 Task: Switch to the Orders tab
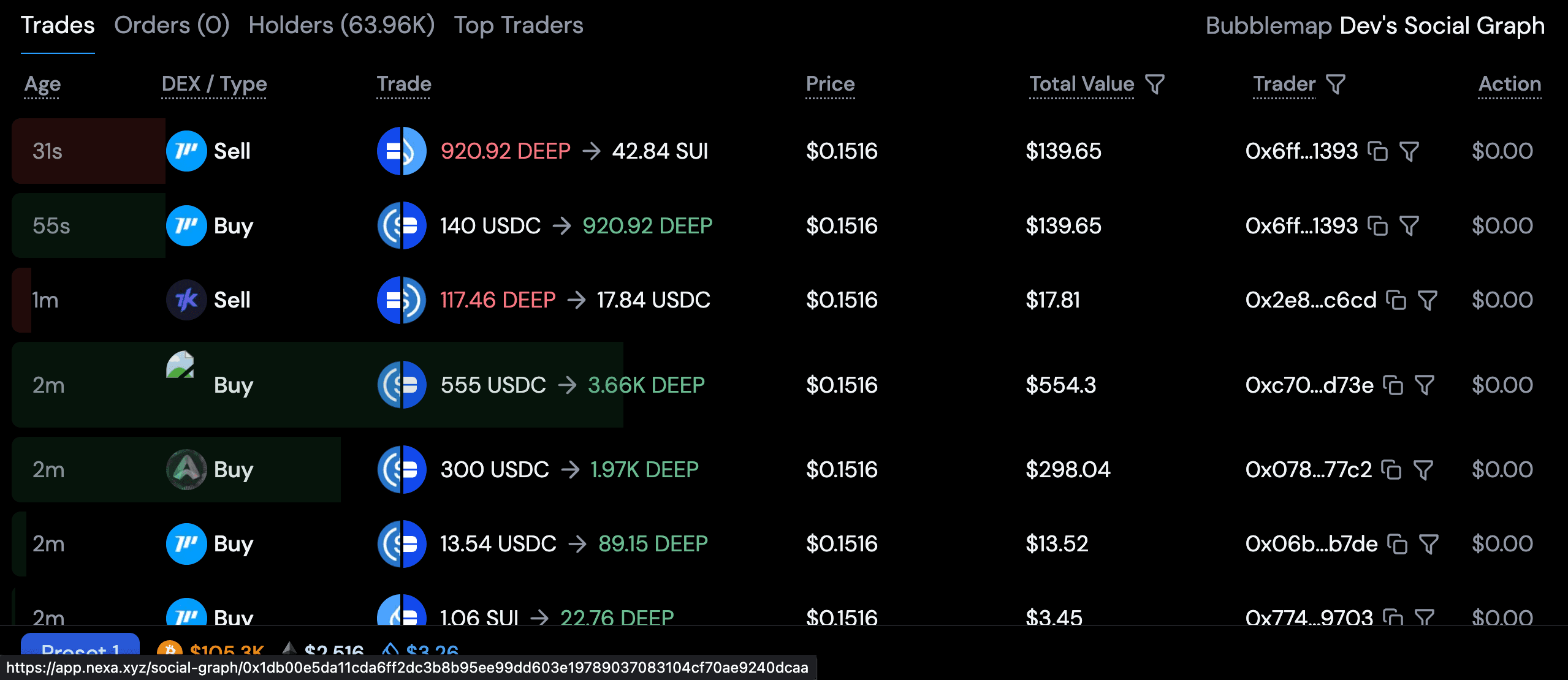pos(172,25)
